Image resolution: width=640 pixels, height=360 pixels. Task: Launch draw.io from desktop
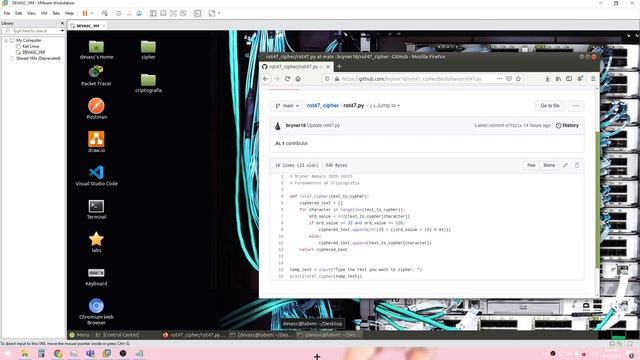(x=96, y=142)
